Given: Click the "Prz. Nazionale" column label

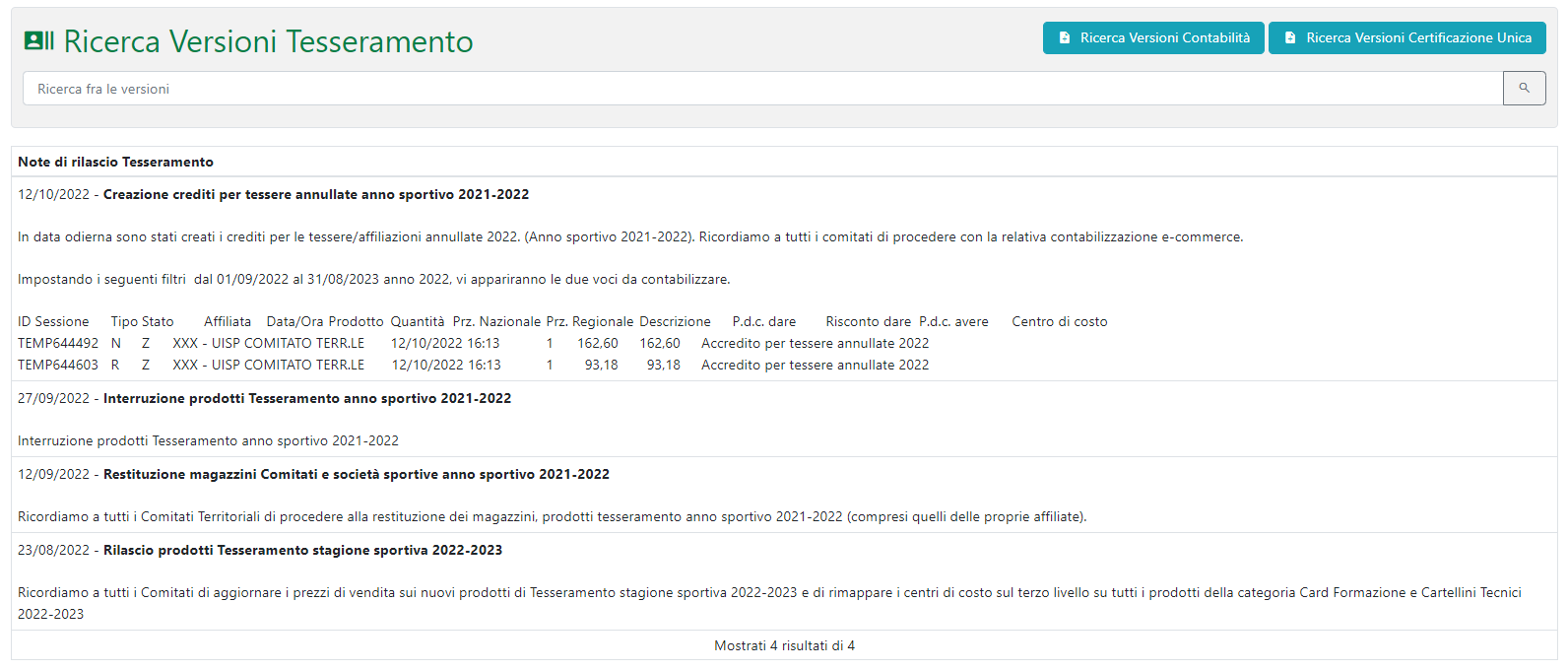Looking at the screenshot, I should (x=496, y=322).
